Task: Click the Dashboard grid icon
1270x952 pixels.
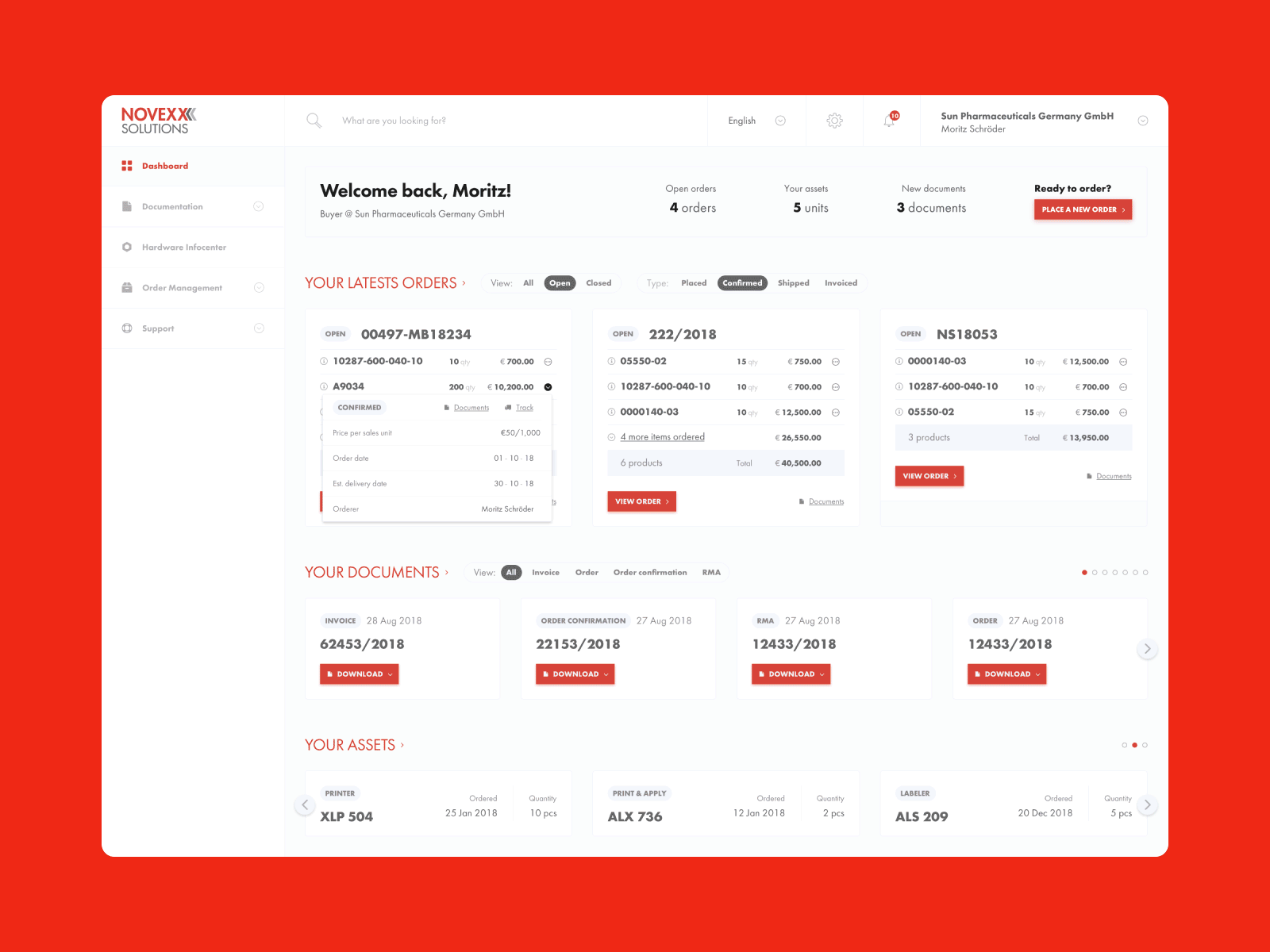Action: coord(127,166)
